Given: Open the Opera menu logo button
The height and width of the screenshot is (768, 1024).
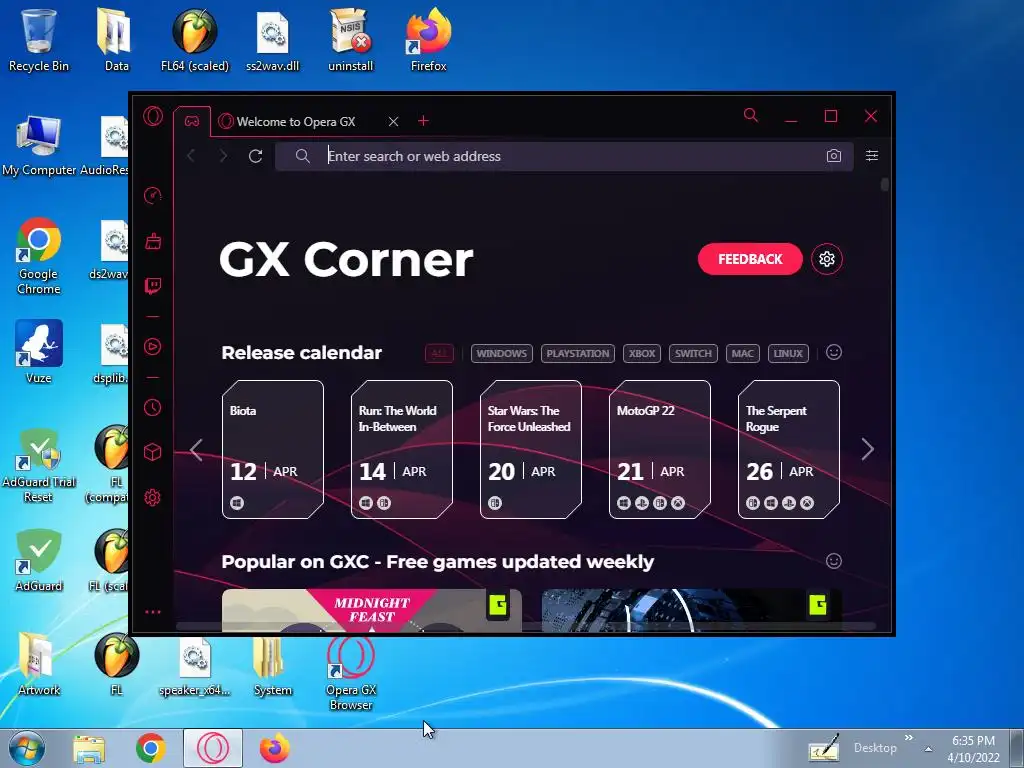Looking at the screenshot, I should [x=153, y=116].
